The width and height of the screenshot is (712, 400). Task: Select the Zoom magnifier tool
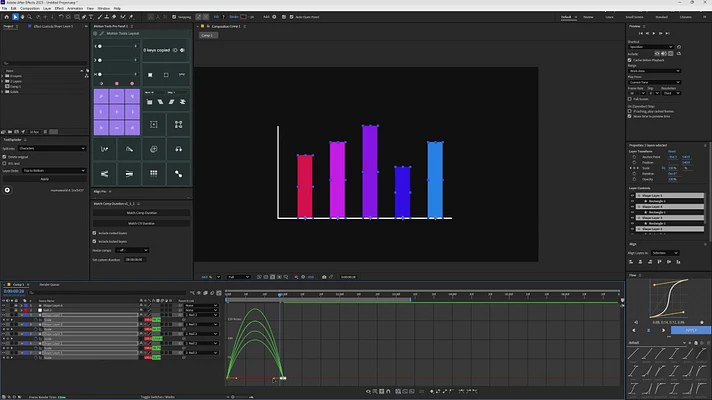tap(30, 17)
